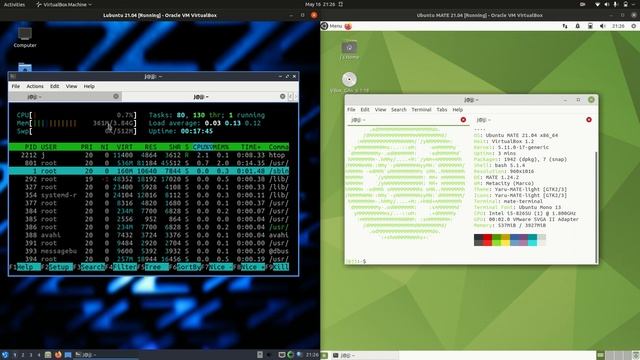Open the Lubuntu start menu icon

[x=5, y=355]
